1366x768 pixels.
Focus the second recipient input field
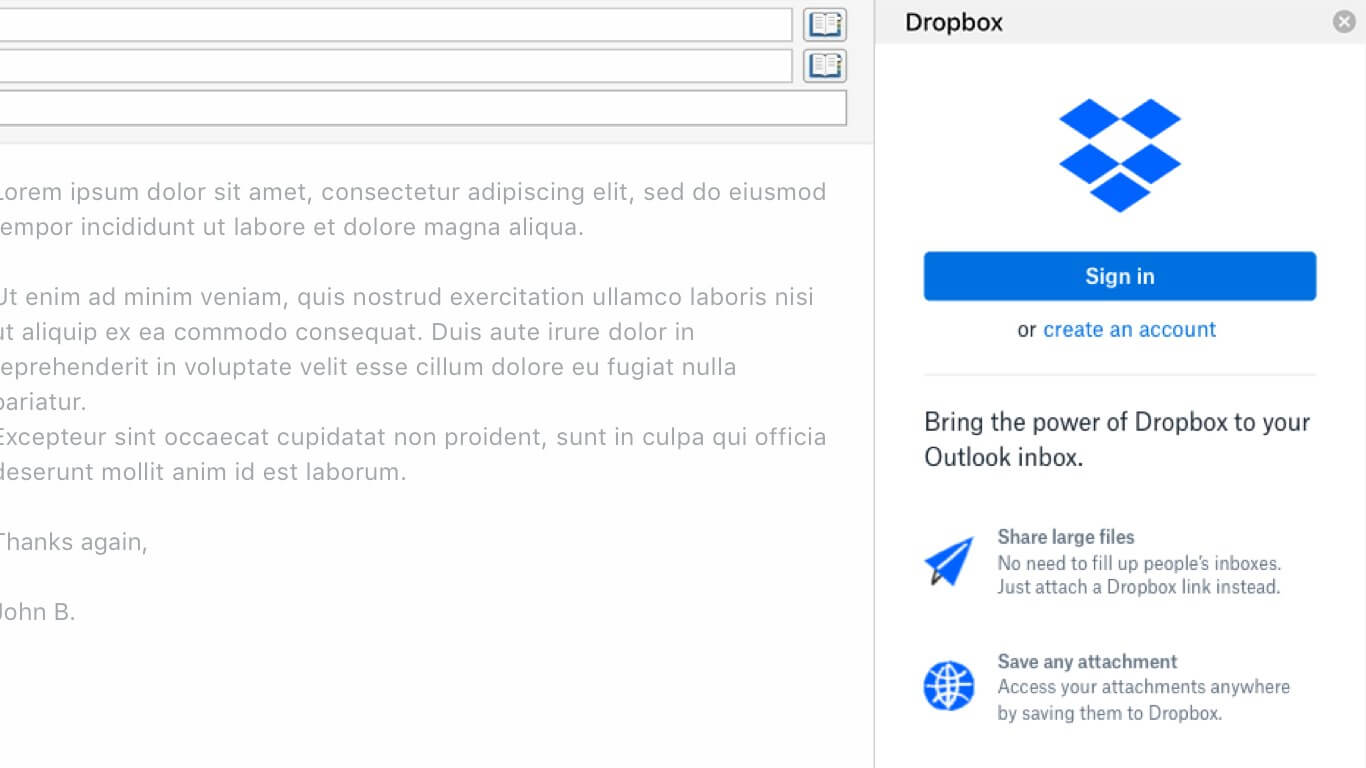[x=395, y=66]
